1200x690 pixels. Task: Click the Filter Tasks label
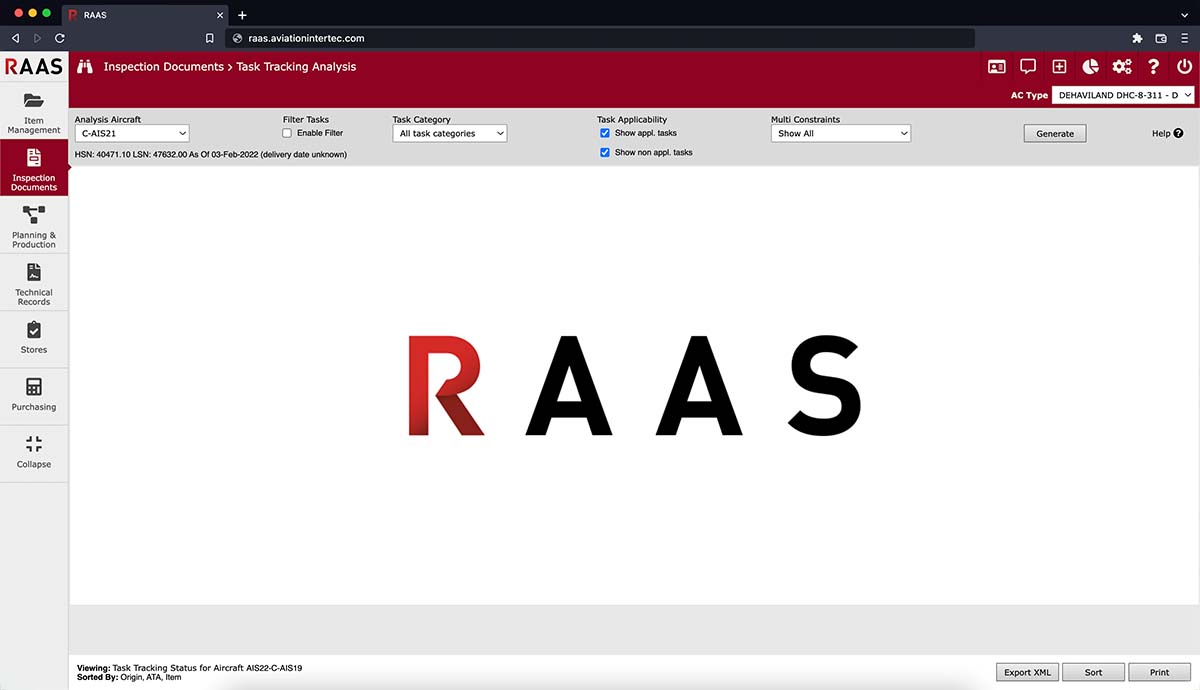tap(306, 119)
